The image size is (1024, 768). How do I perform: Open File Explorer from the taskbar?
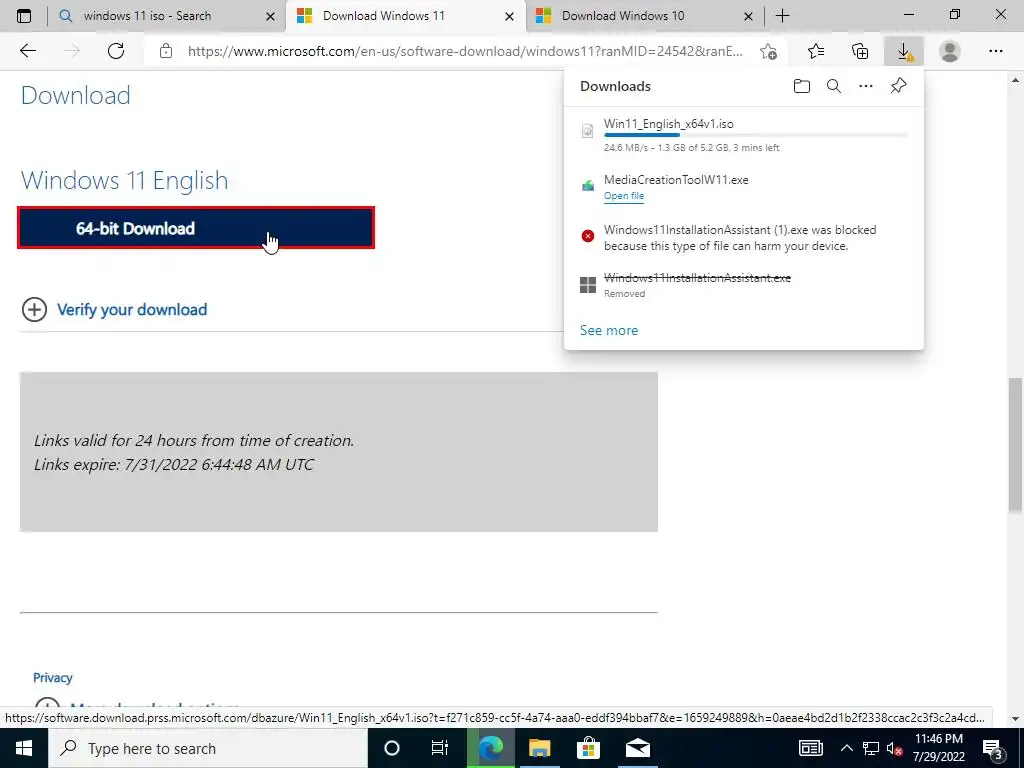(539, 748)
